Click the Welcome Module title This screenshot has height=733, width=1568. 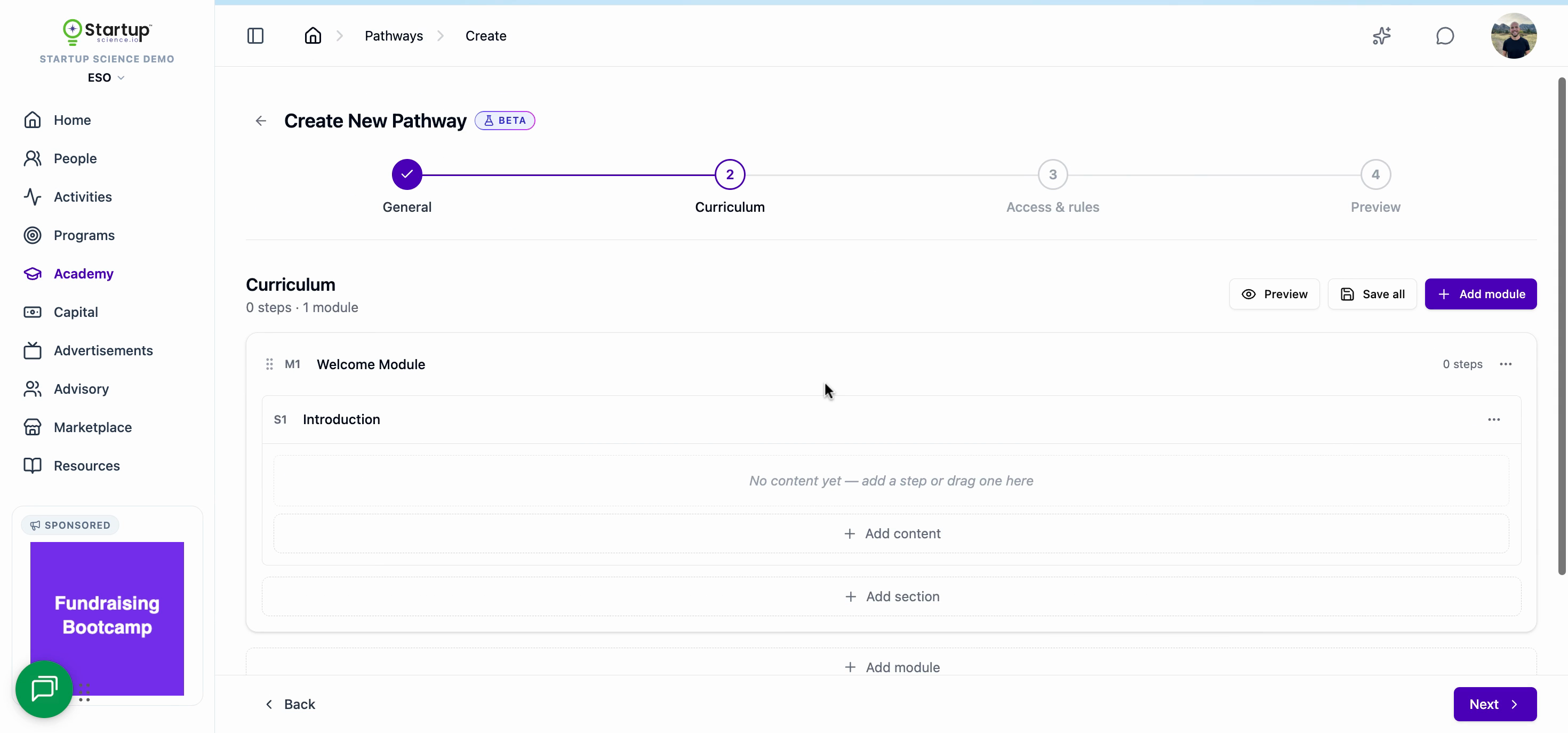tap(371, 364)
